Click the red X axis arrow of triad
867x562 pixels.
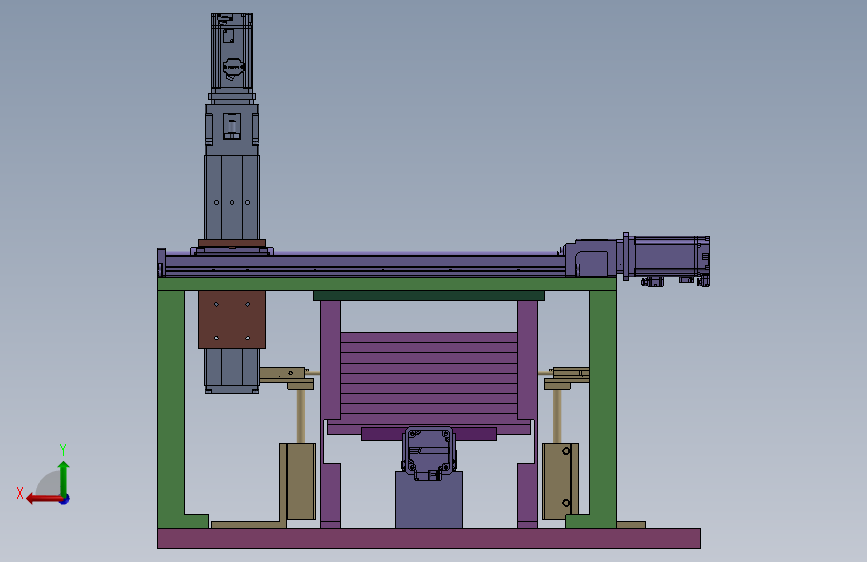tap(44, 499)
